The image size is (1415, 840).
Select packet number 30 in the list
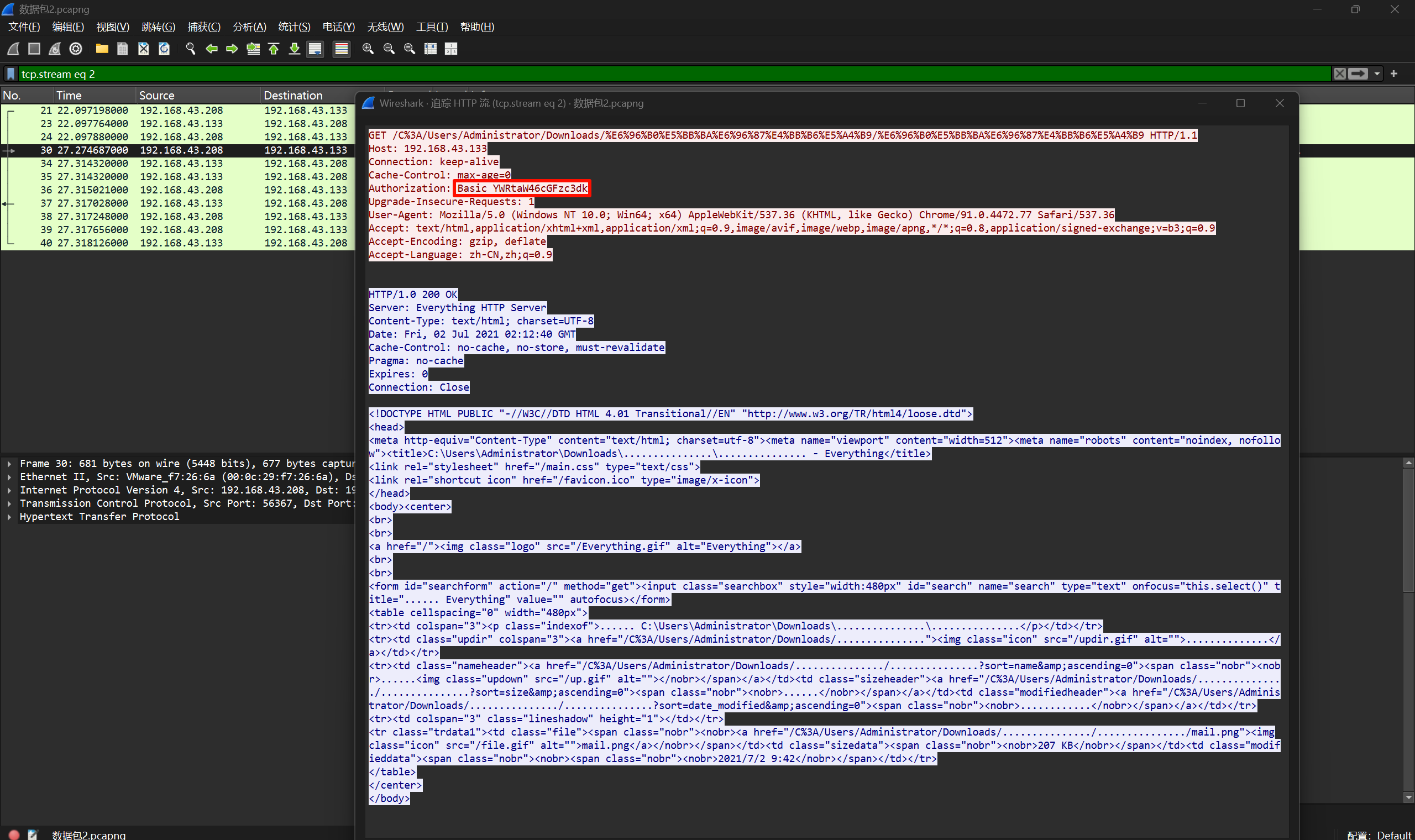(x=178, y=150)
